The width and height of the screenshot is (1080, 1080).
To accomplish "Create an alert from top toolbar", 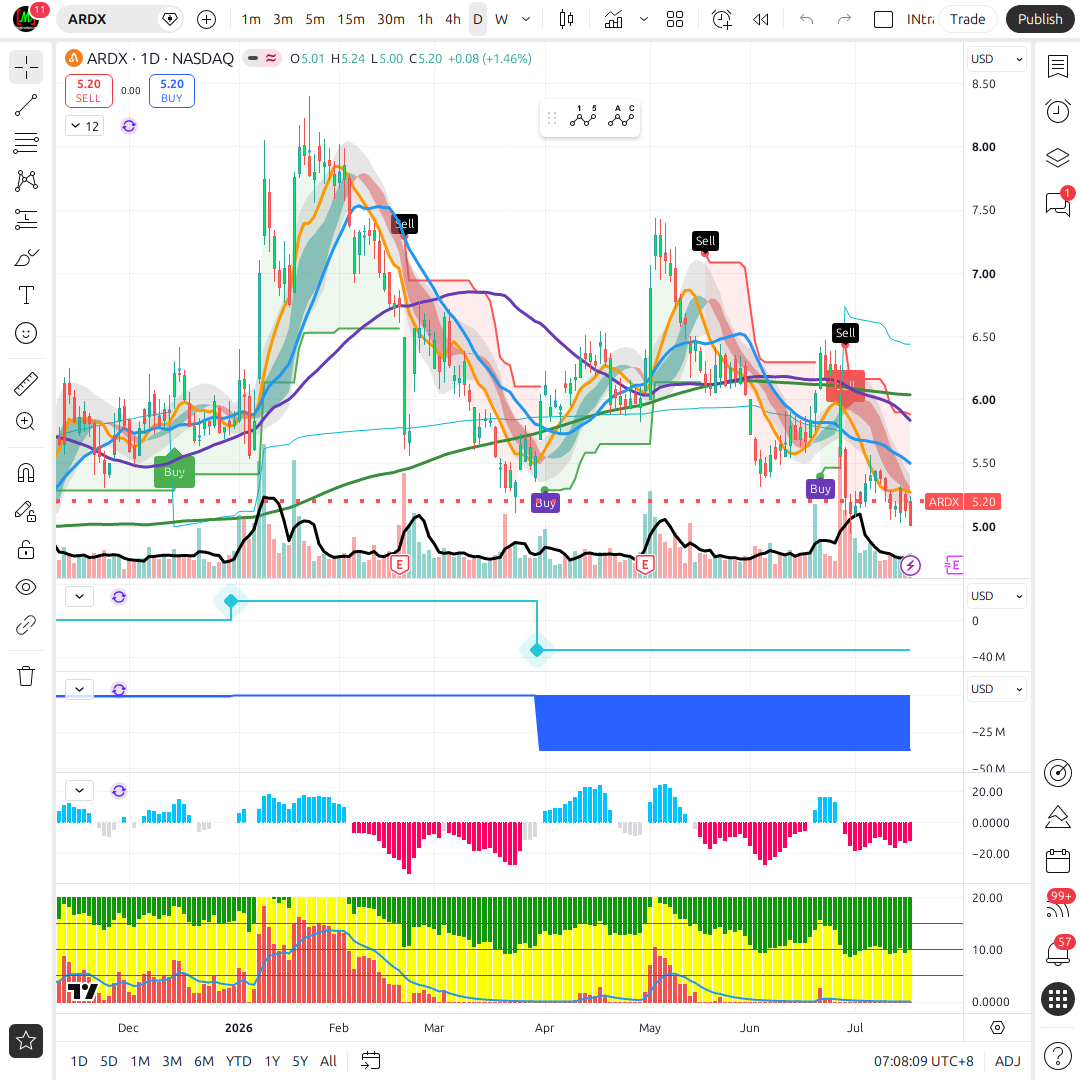I will tap(722, 19).
